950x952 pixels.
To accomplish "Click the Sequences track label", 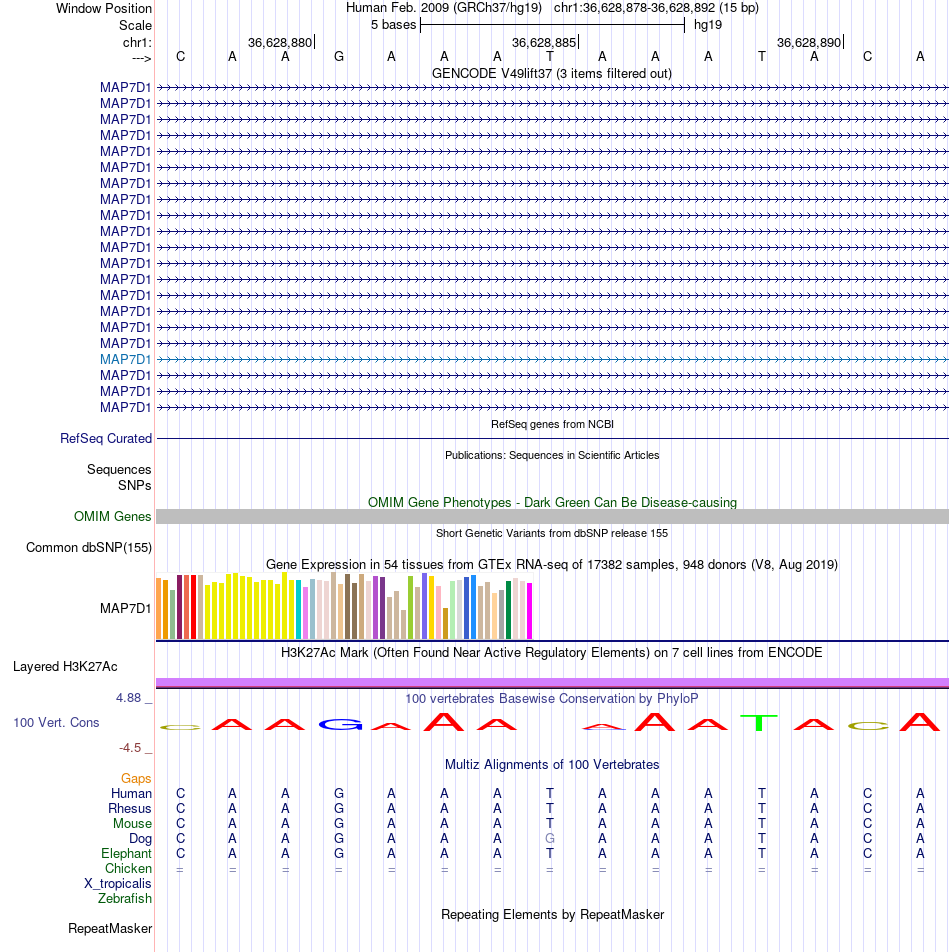I will pyautogui.click(x=119, y=469).
